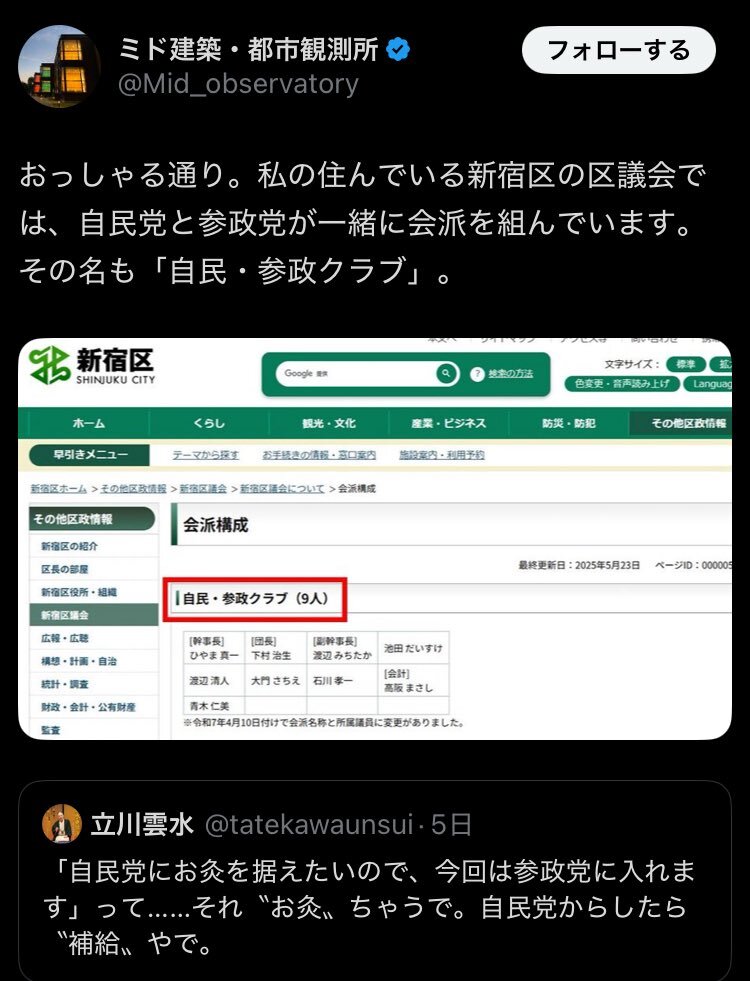Click the Google search input field

point(358,374)
